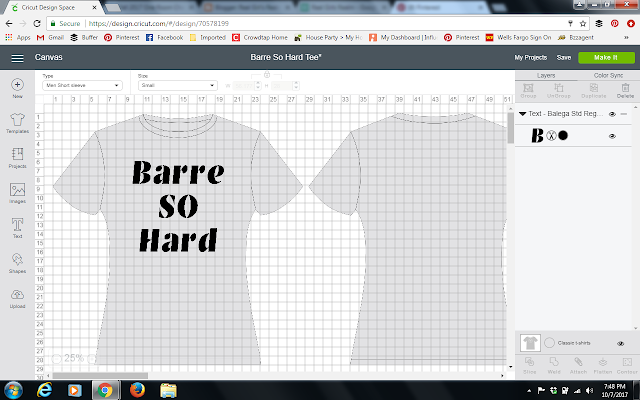Open the hamburger menu beside Canvas
This screenshot has width=640, height=400.
click(17, 58)
